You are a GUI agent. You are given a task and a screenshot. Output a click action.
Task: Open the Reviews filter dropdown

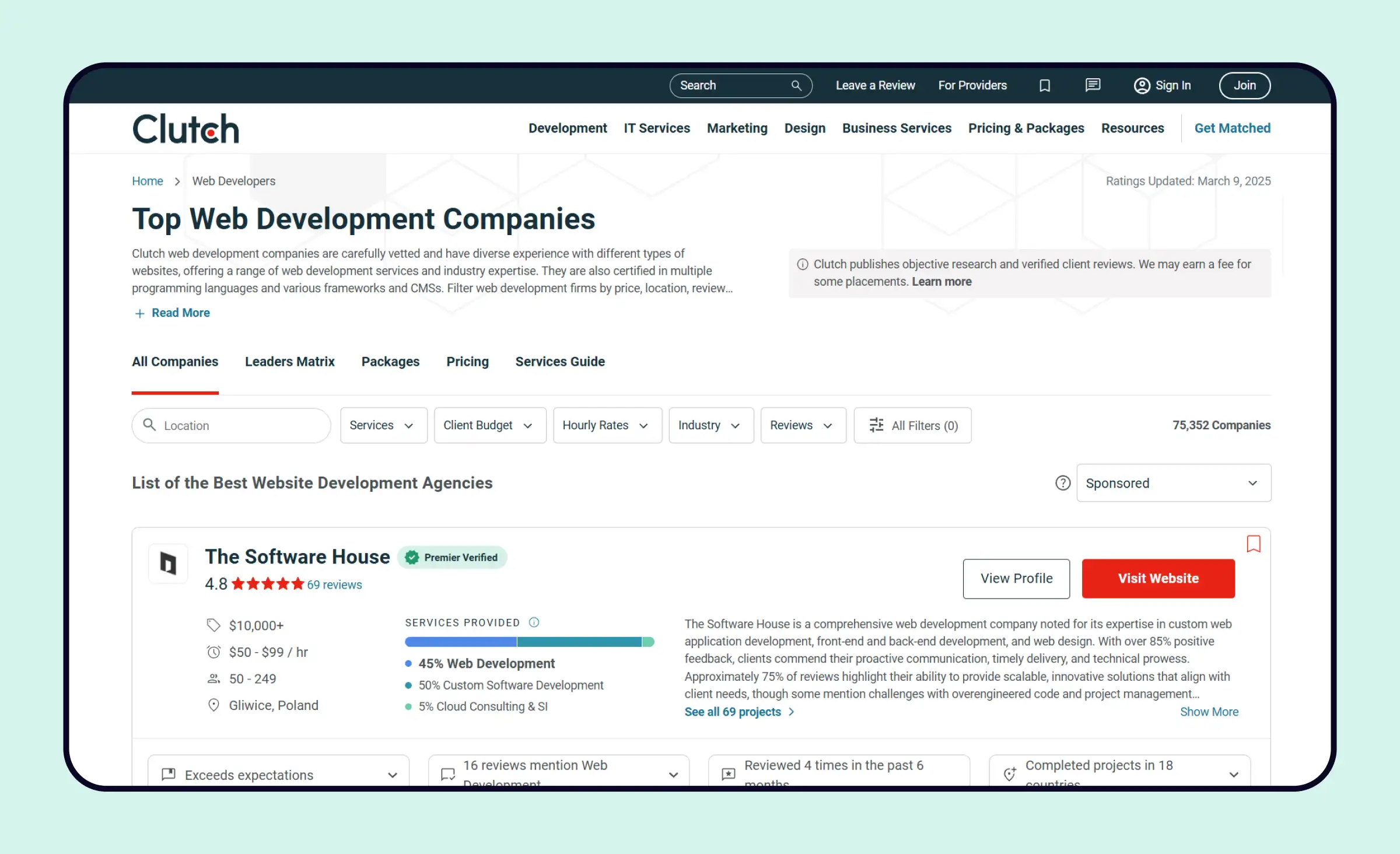803,425
